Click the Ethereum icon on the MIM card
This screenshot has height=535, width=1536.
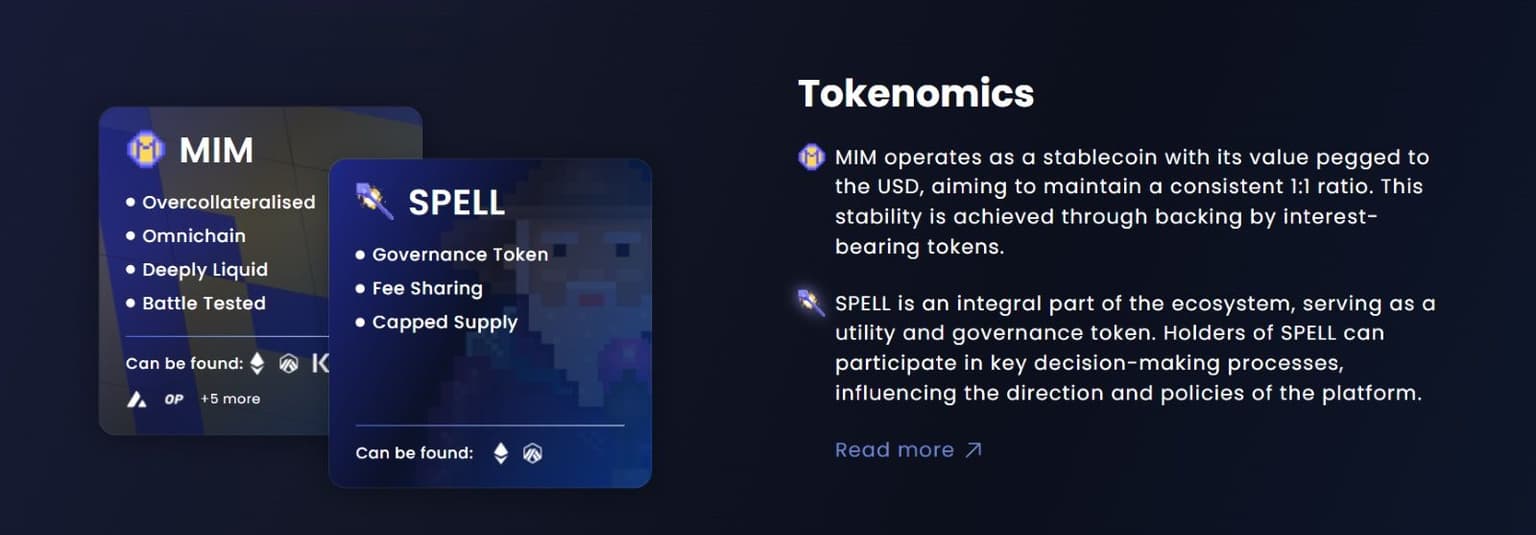coord(257,363)
